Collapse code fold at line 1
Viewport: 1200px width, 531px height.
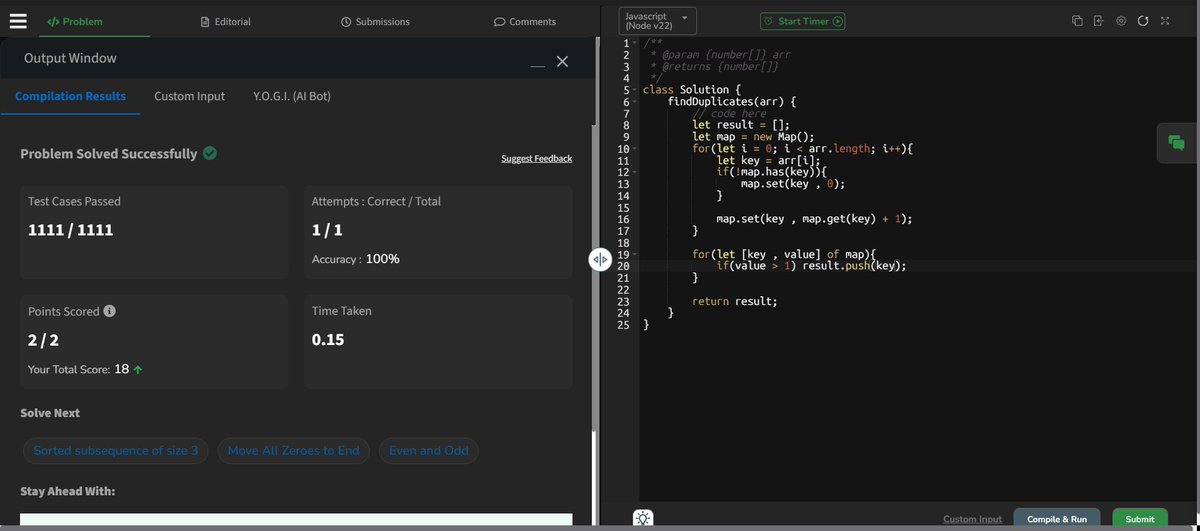point(635,43)
